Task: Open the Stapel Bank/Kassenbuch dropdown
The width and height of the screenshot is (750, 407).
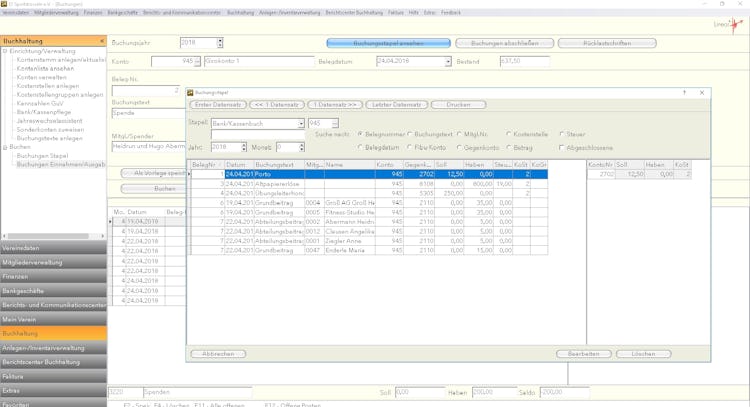Action: (x=301, y=123)
